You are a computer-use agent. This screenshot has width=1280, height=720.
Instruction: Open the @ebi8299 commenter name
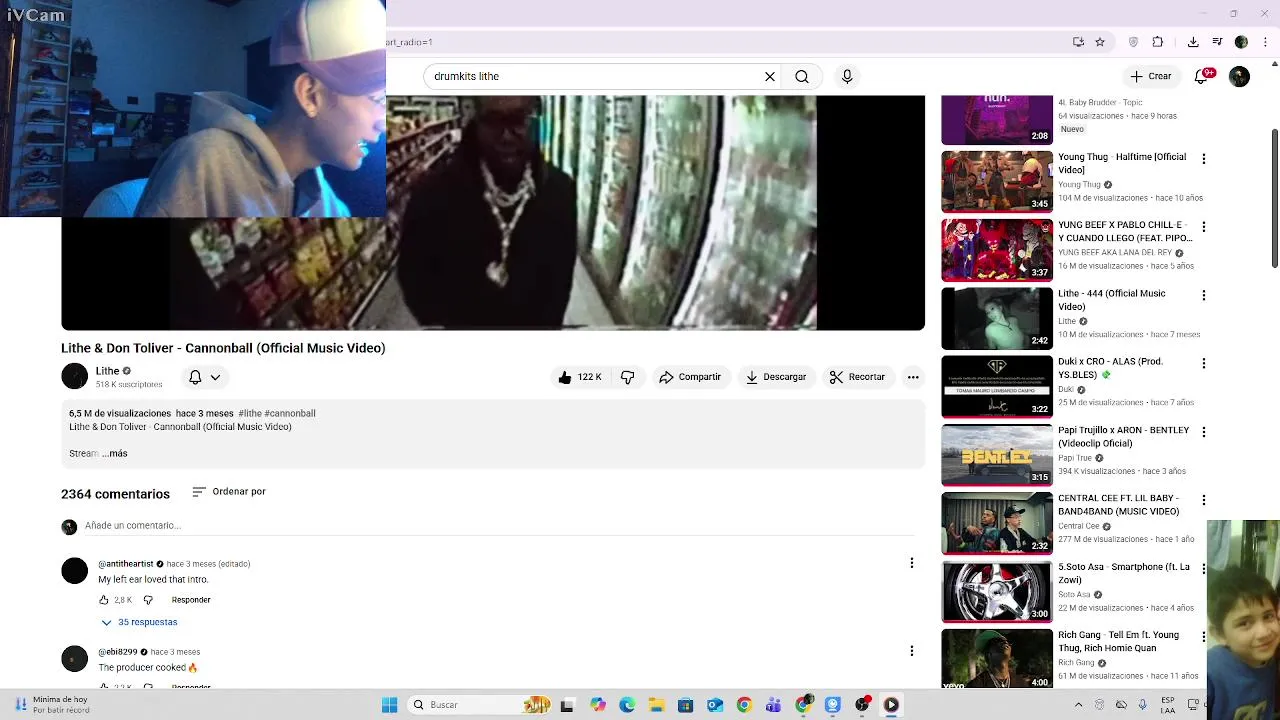(118, 652)
